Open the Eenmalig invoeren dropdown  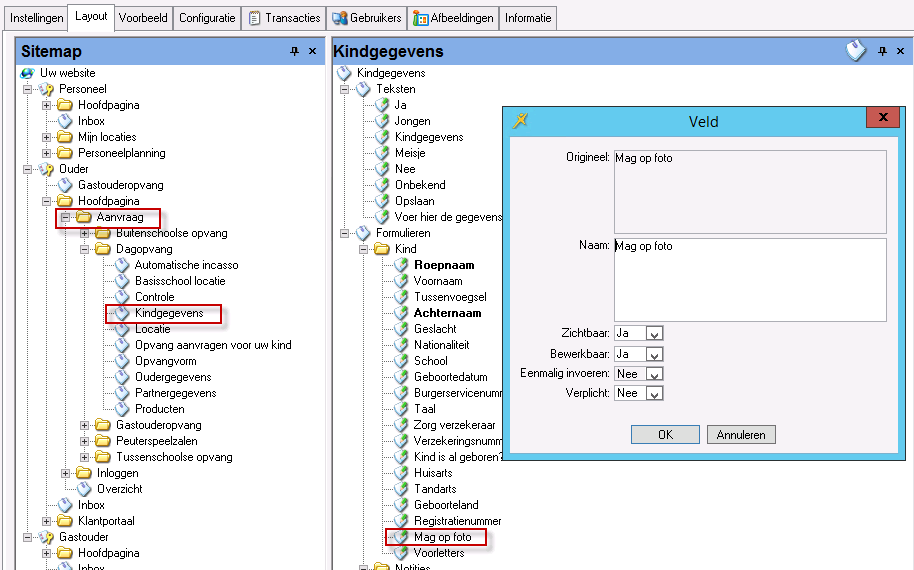654,374
